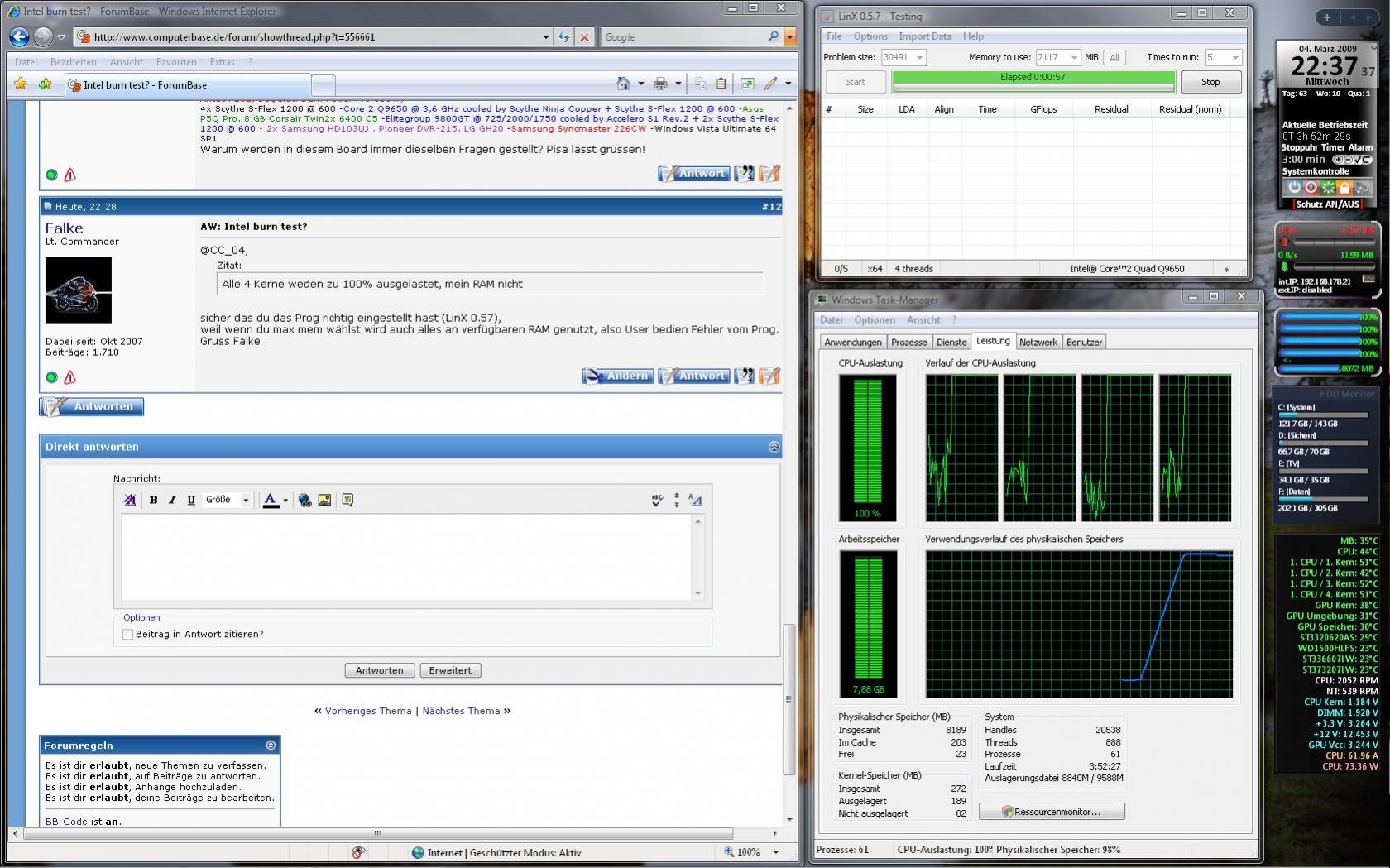This screenshot has height=868, width=1390.
Task: Open text color dropdown arrow in editor
Action: (285, 500)
